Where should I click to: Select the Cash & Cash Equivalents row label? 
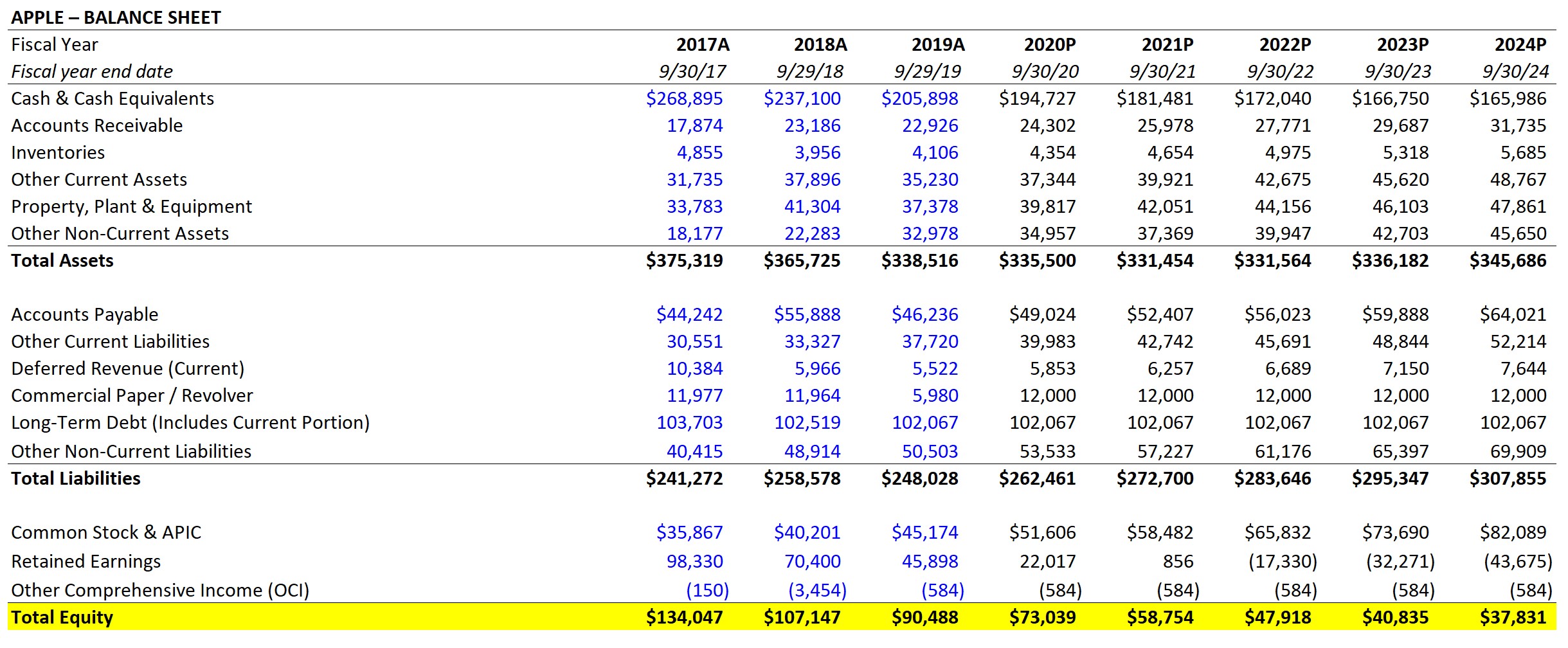point(113,98)
